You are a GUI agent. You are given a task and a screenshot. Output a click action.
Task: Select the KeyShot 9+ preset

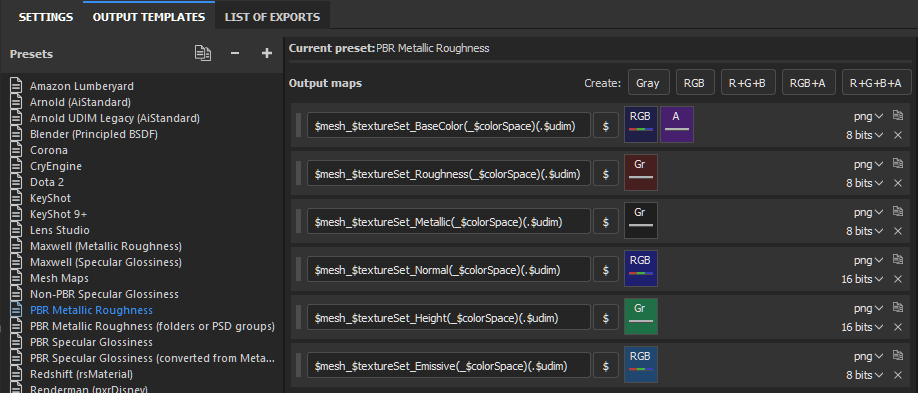click(59, 214)
